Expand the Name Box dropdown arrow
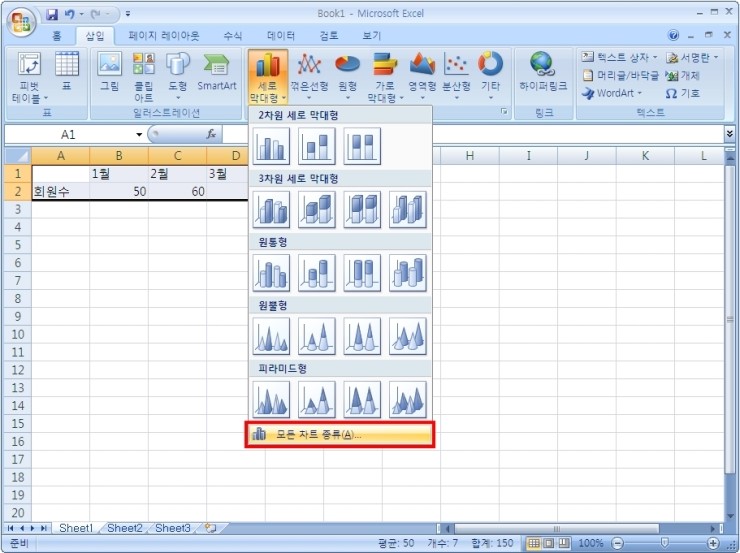The width and height of the screenshot is (740, 553). click(x=139, y=134)
